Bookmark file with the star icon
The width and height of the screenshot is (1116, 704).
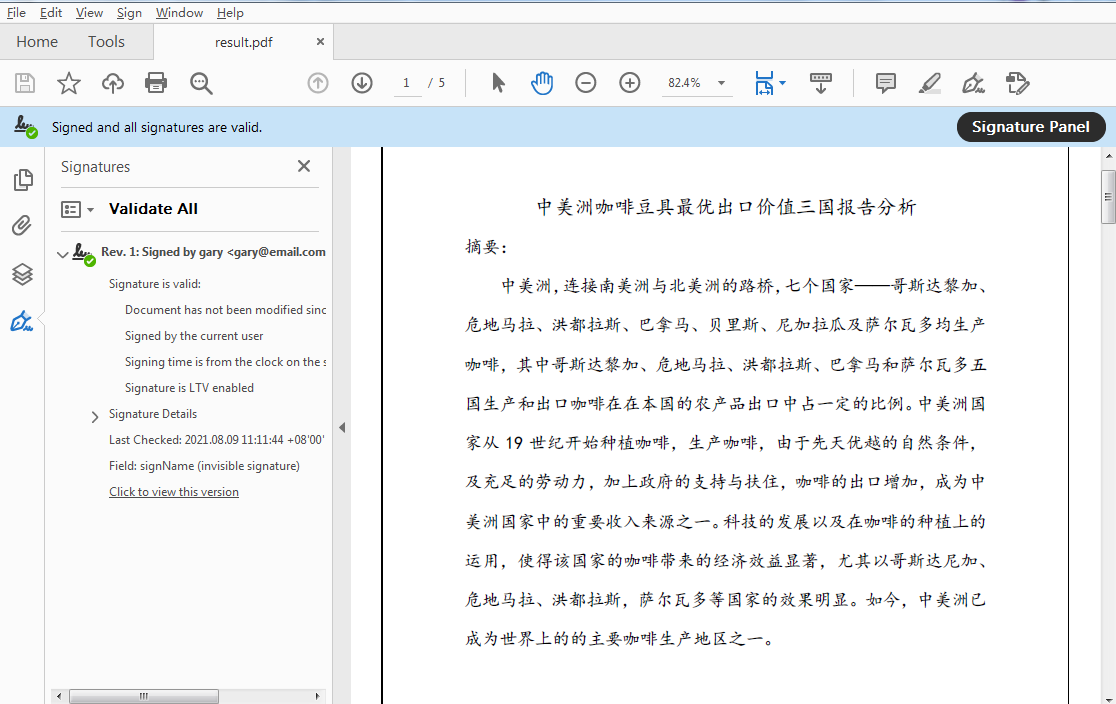(69, 83)
